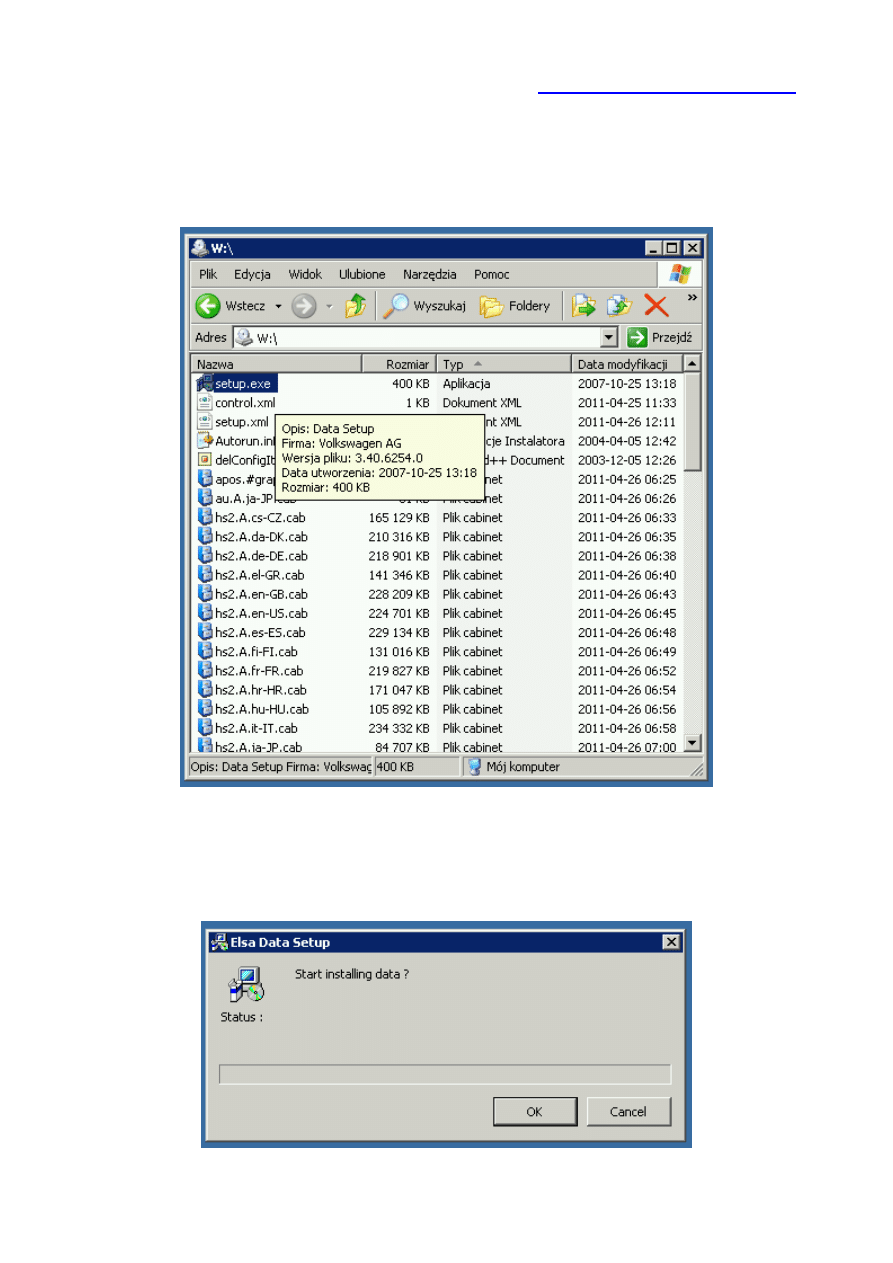Expand the toolbar overflow chevron

pyautogui.click(x=692, y=298)
